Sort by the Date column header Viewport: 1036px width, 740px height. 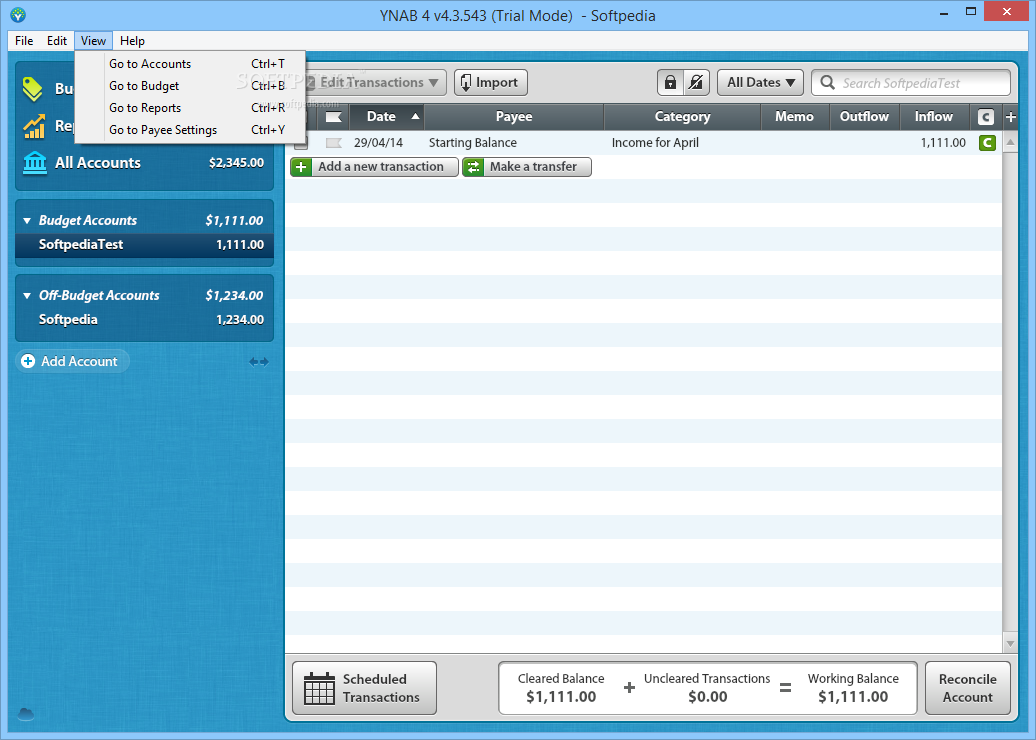click(387, 117)
